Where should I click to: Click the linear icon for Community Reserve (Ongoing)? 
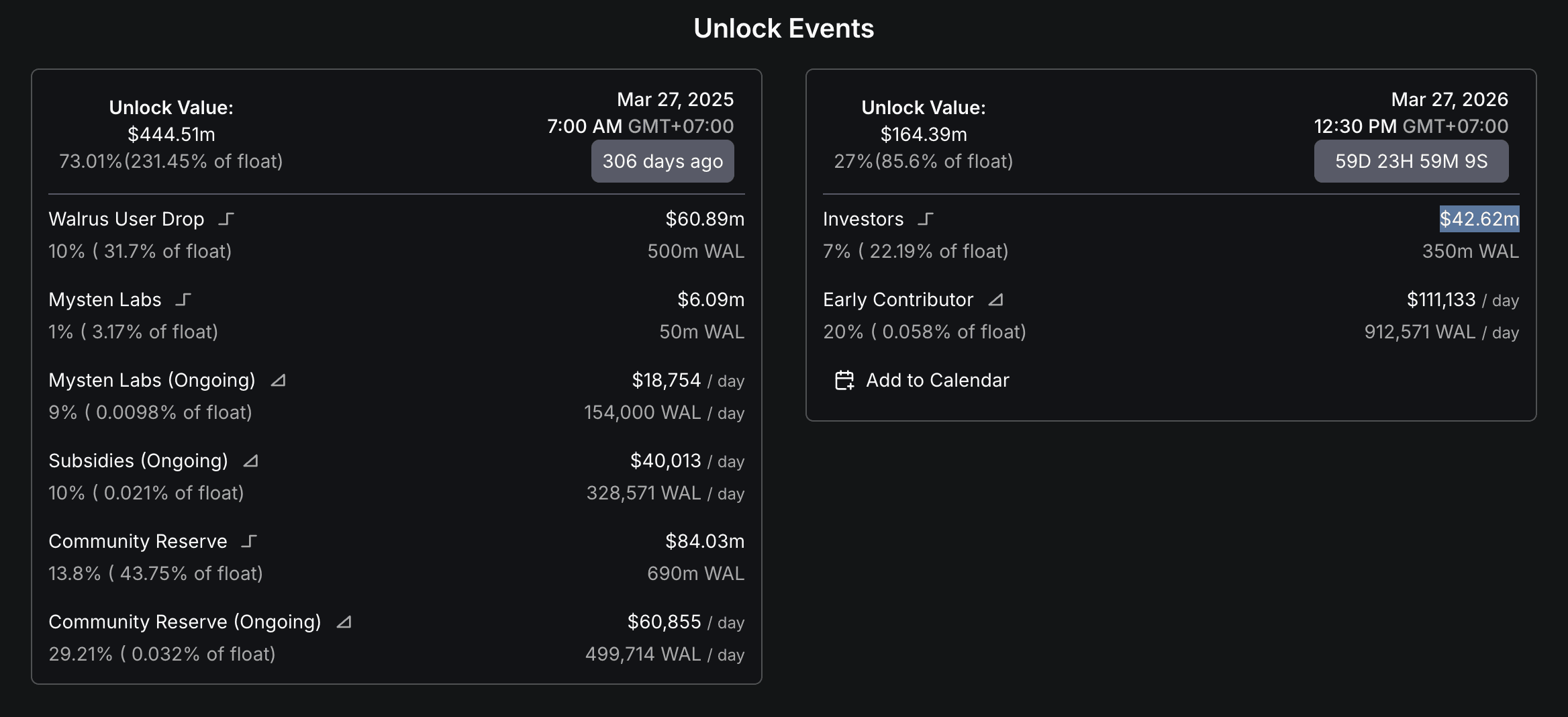pyautogui.click(x=344, y=622)
